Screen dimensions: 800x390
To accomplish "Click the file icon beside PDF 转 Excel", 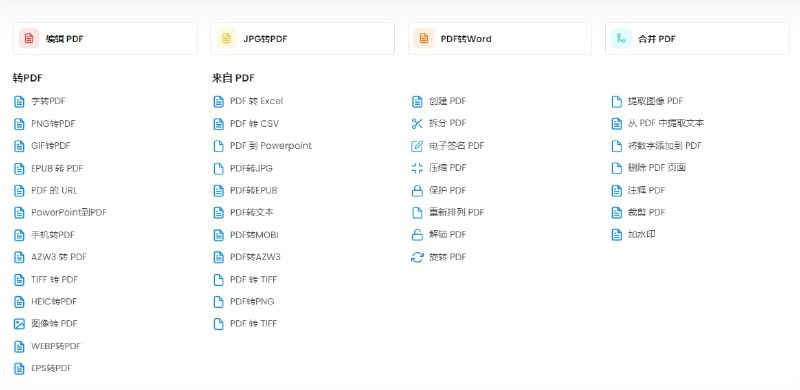I will point(218,102).
